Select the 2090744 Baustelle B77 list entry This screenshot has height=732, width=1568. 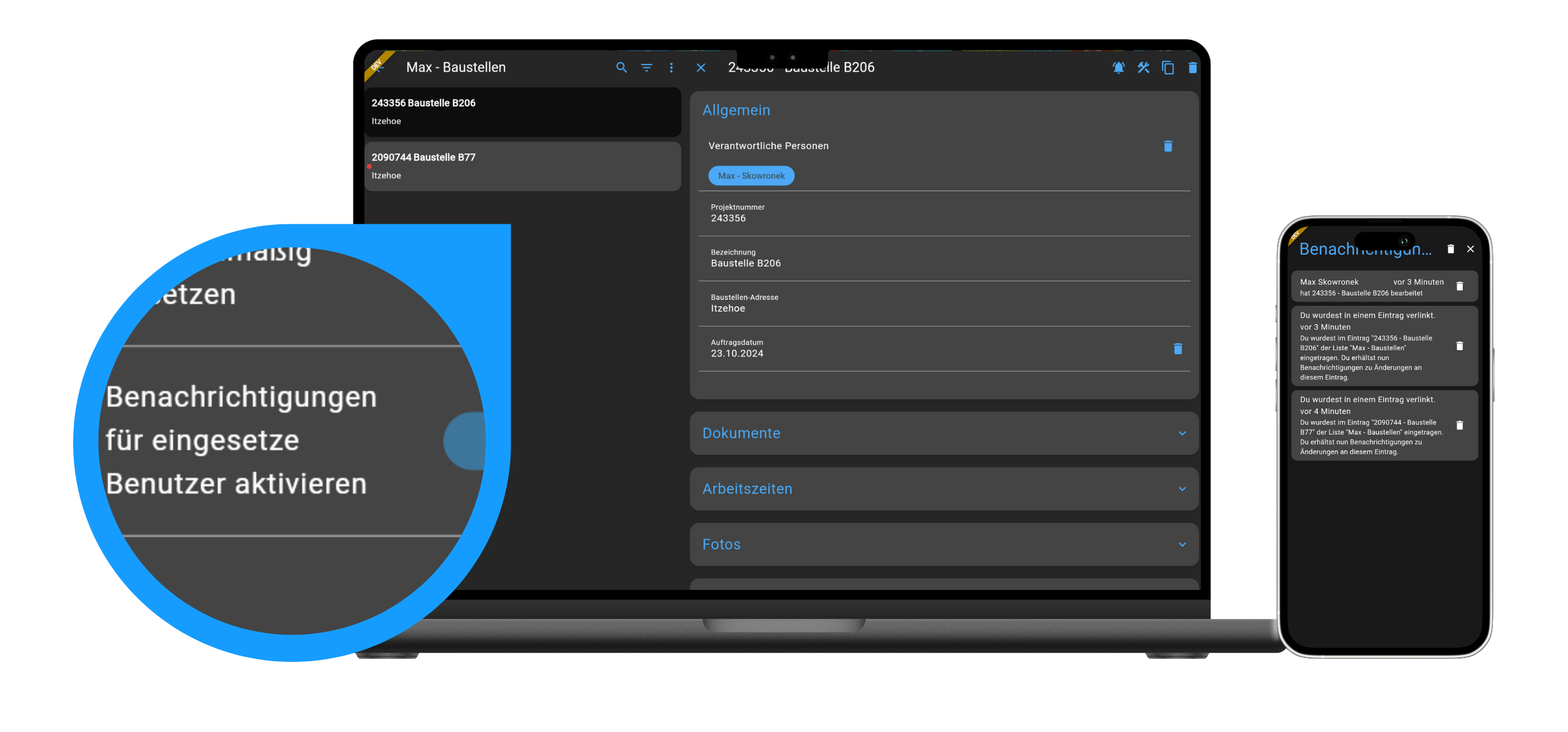(522, 166)
